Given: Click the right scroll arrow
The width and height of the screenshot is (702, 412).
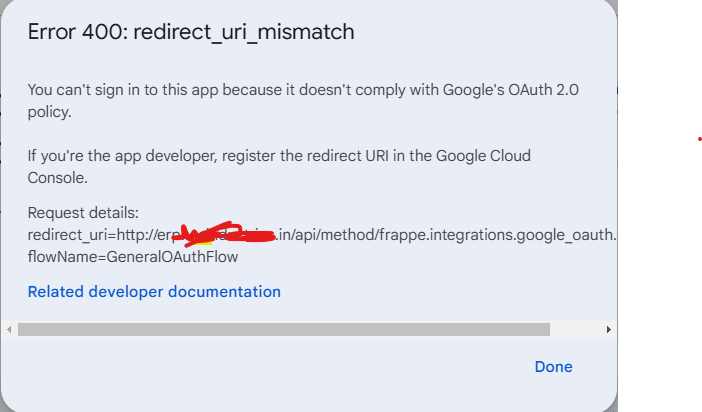Looking at the screenshot, I should 608,330.
